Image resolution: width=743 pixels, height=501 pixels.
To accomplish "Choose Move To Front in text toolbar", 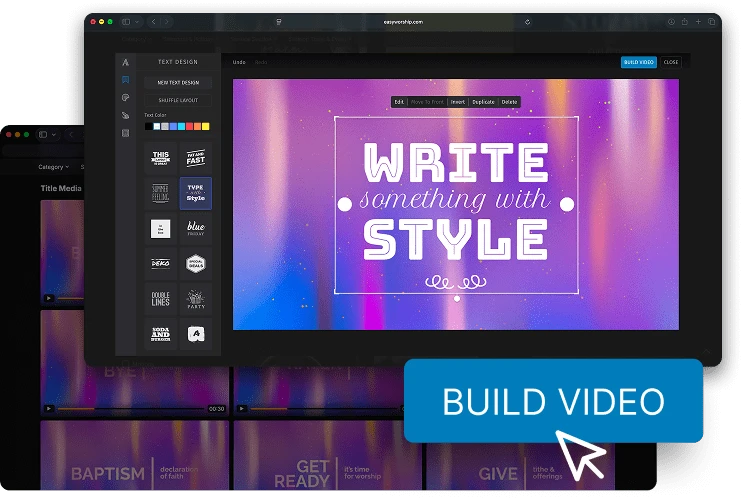I will click(x=427, y=102).
